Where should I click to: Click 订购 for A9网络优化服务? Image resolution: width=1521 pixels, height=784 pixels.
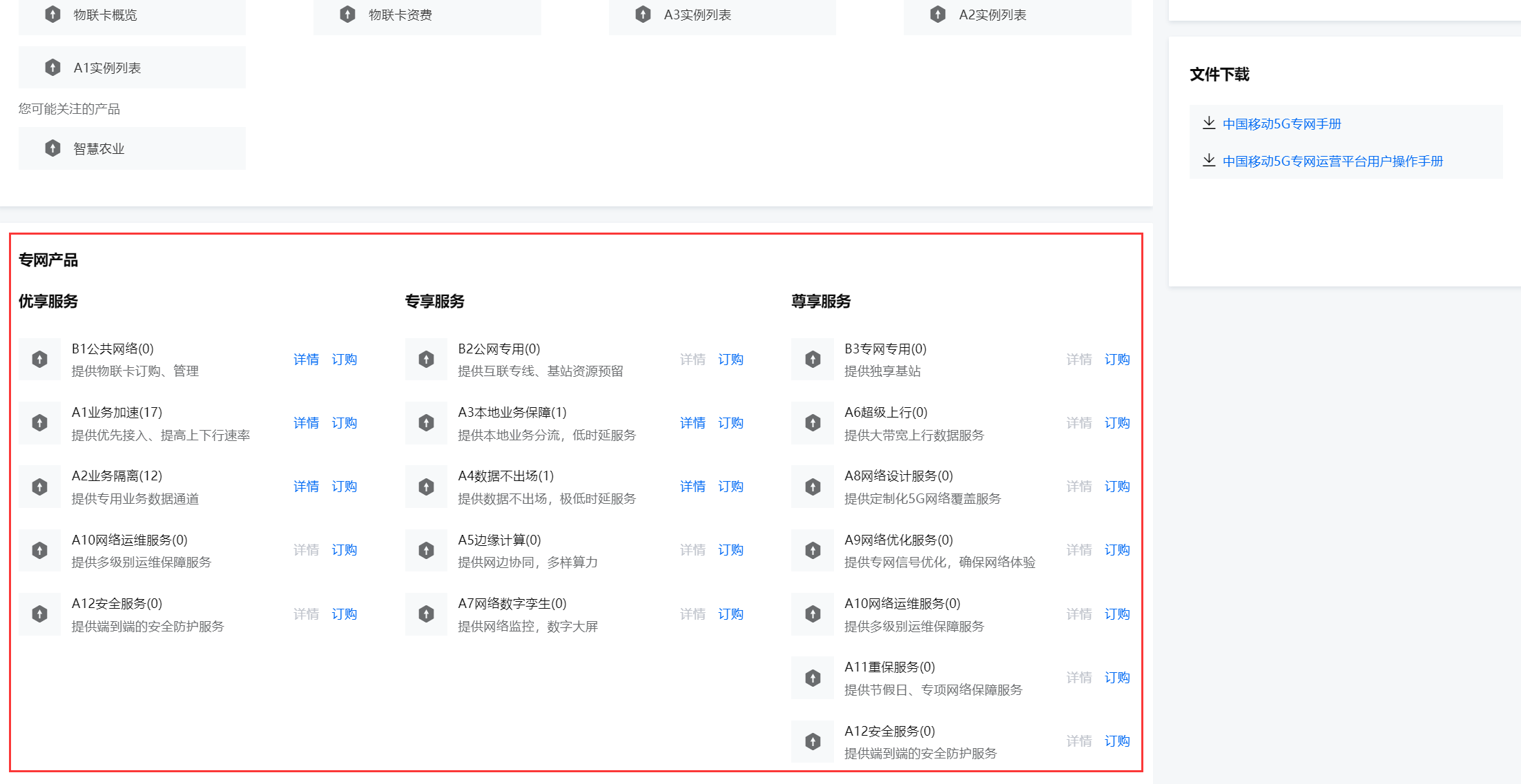click(1117, 550)
